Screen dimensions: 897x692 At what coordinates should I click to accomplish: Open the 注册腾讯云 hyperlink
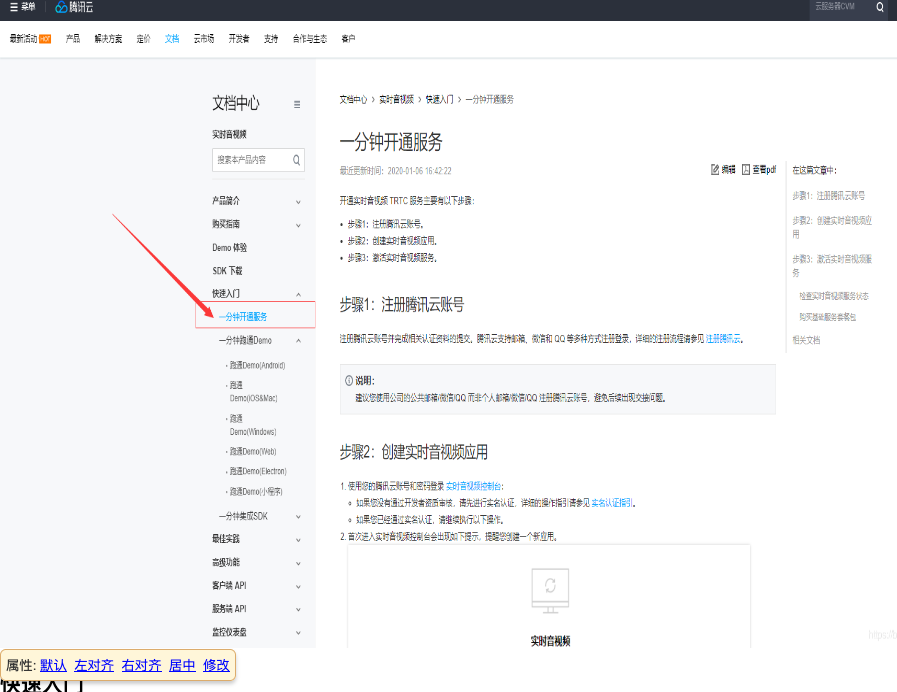[x=723, y=339]
